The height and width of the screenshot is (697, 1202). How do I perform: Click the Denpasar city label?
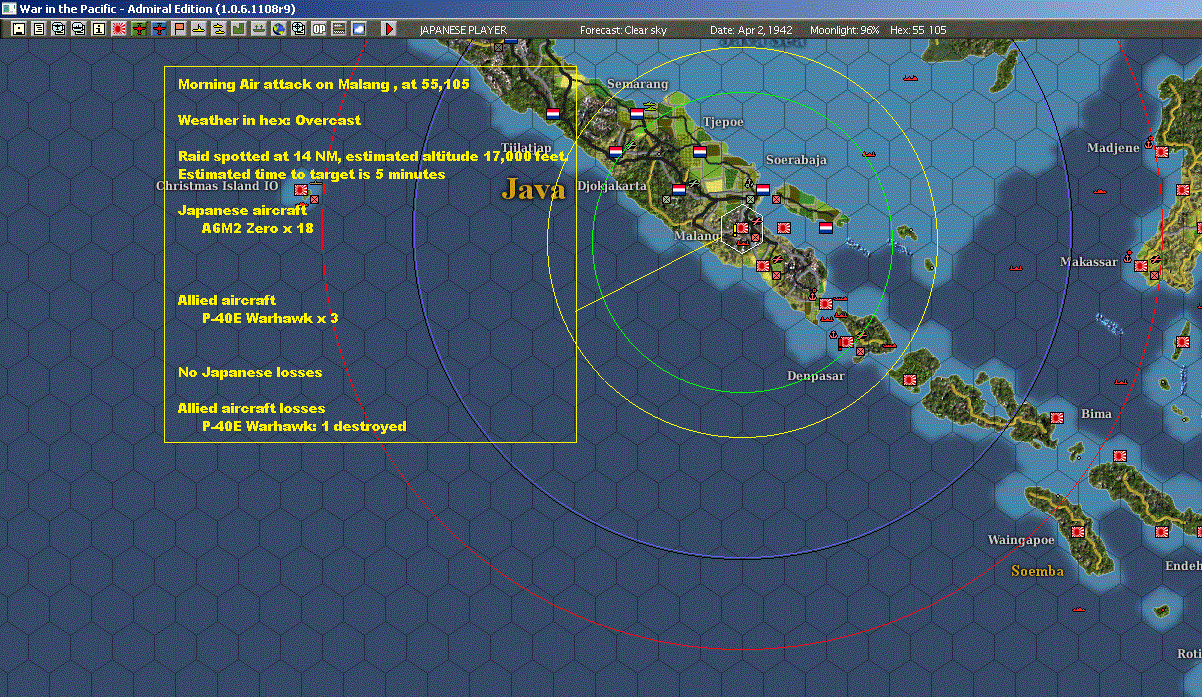816,376
